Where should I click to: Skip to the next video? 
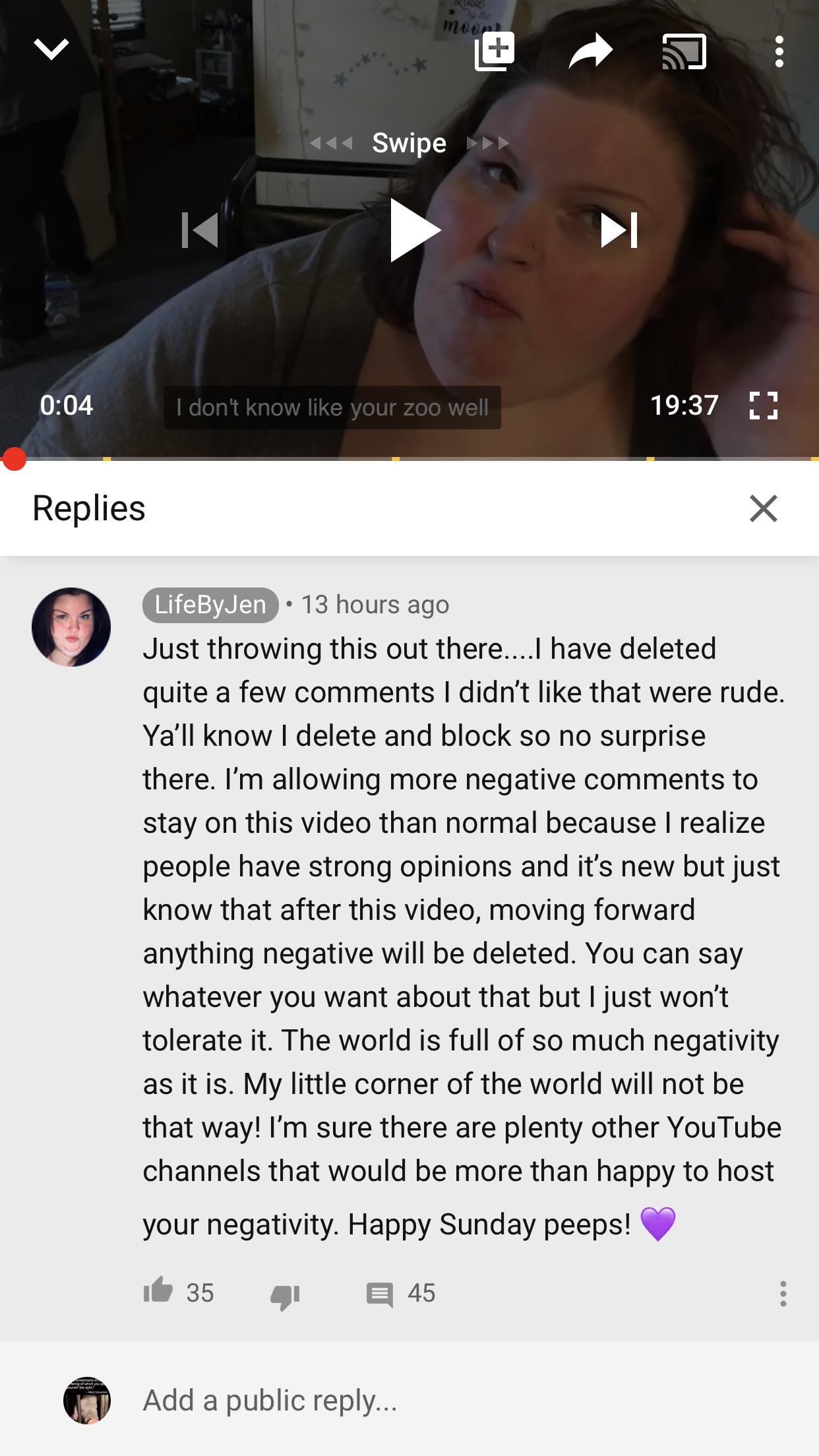pyautogui.click(x=619, y=230)
